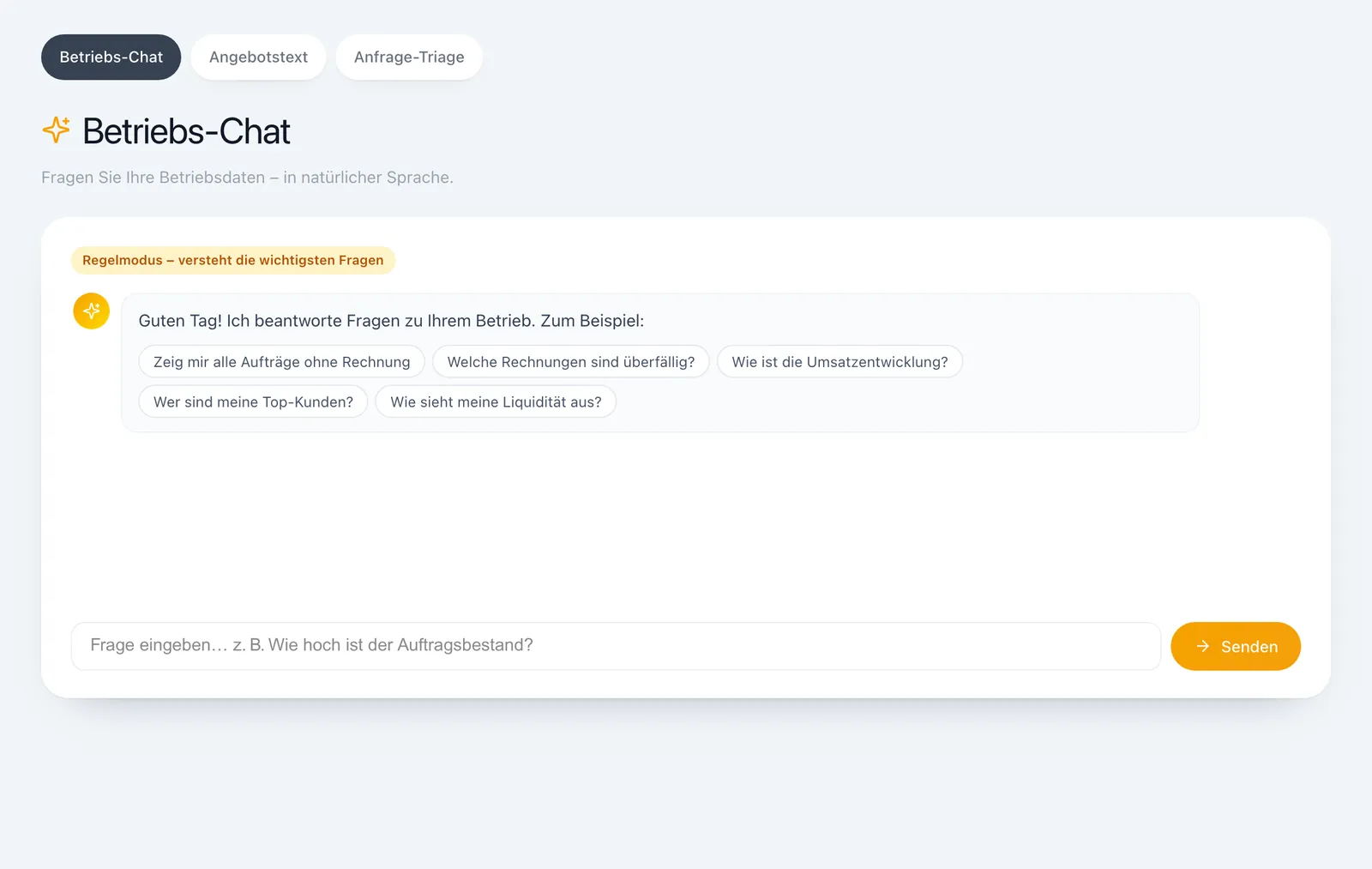Send the message with Senden button
This screenshot has width=1372, height=869.
pyautogui.click(x=1236, y=646)
